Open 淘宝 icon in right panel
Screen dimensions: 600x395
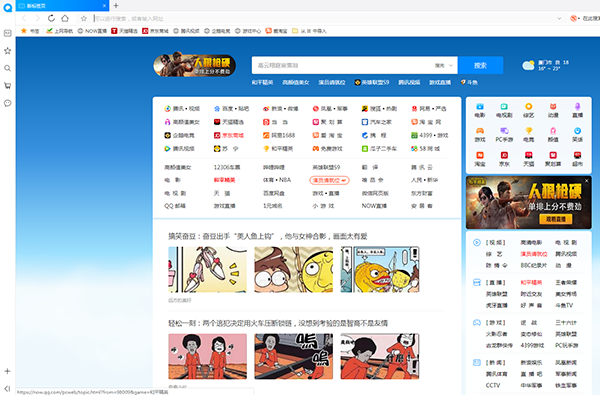(x=479, y=159)
